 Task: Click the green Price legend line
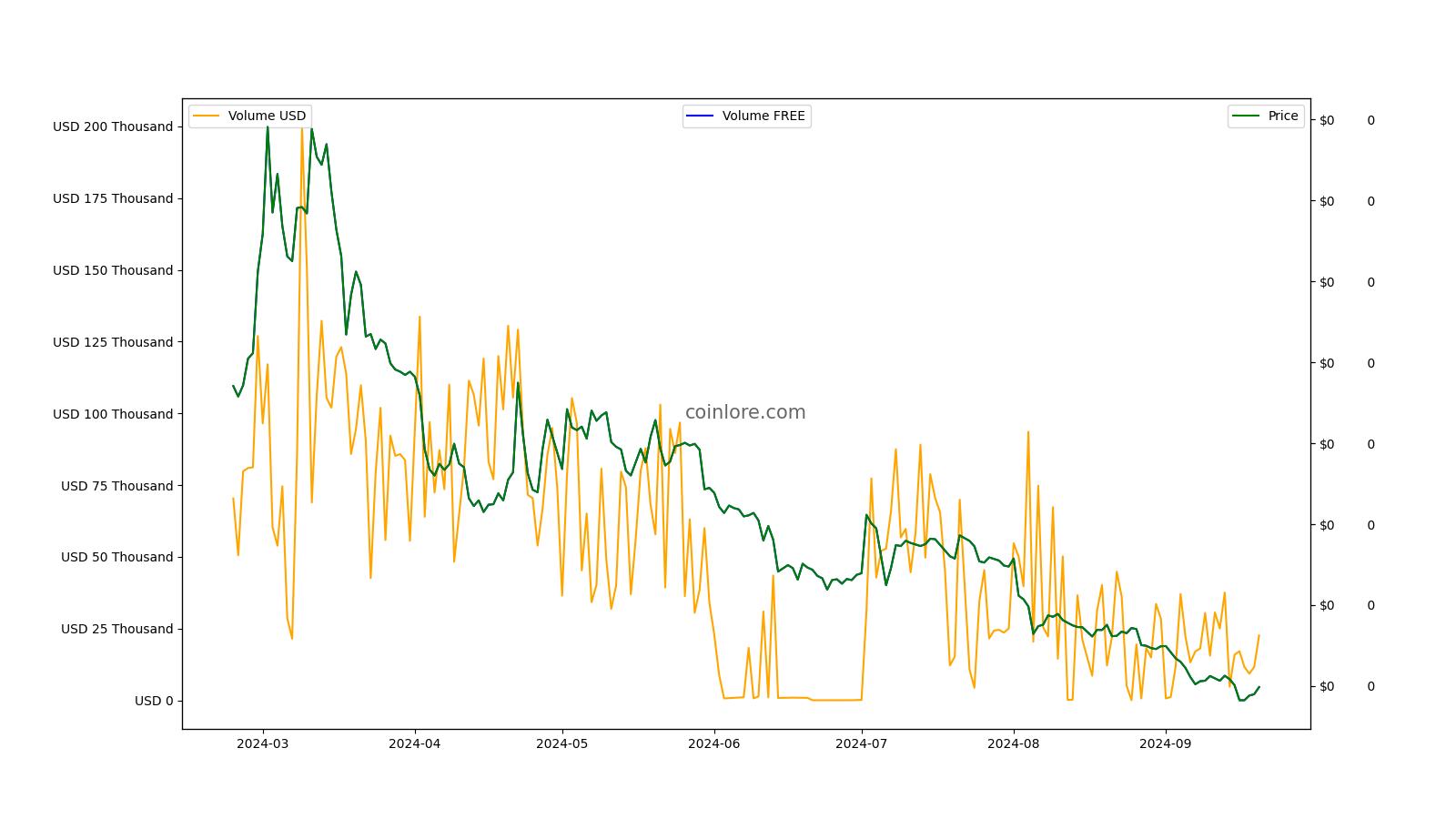tap(1246, 116)
